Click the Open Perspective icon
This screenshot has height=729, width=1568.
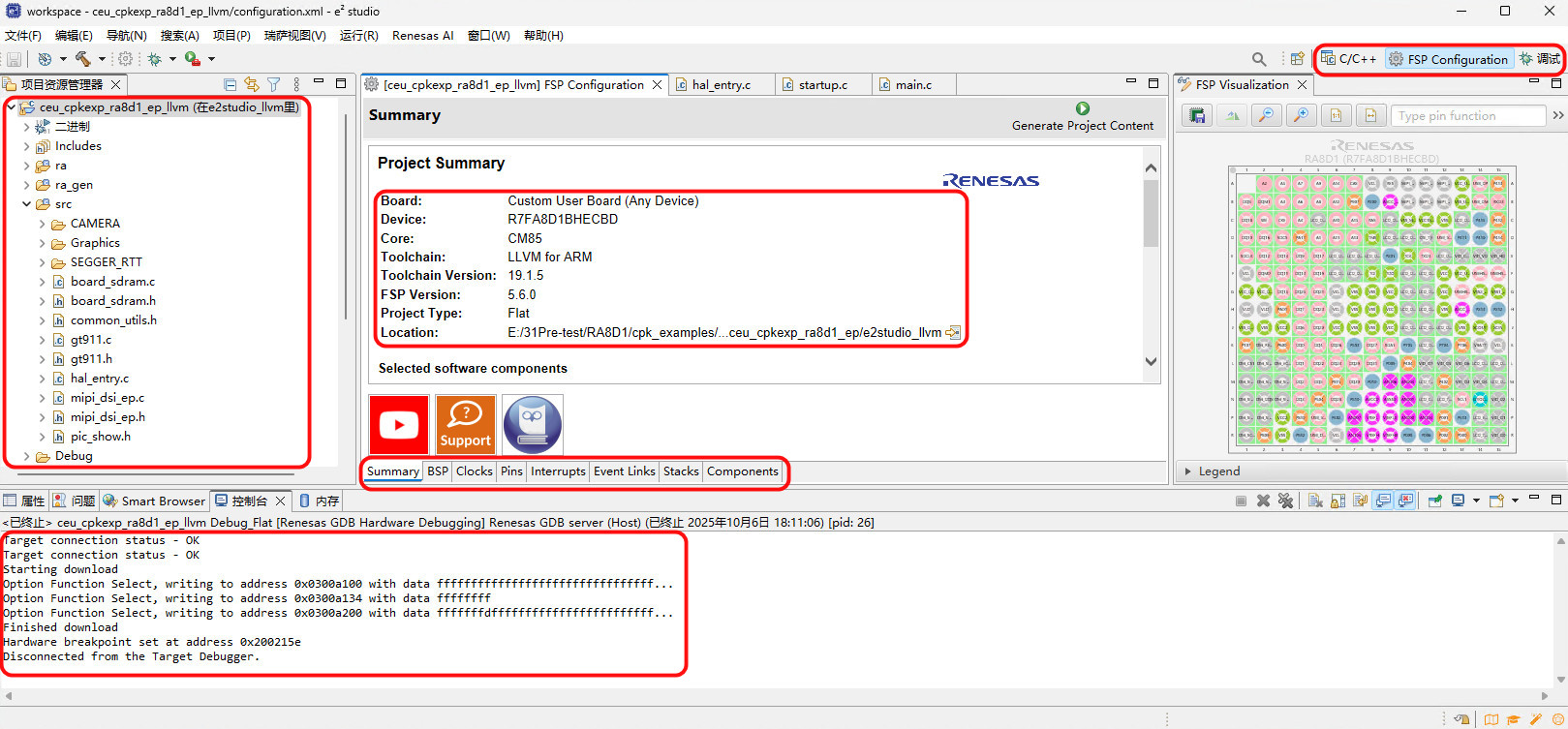(1297, 59)
